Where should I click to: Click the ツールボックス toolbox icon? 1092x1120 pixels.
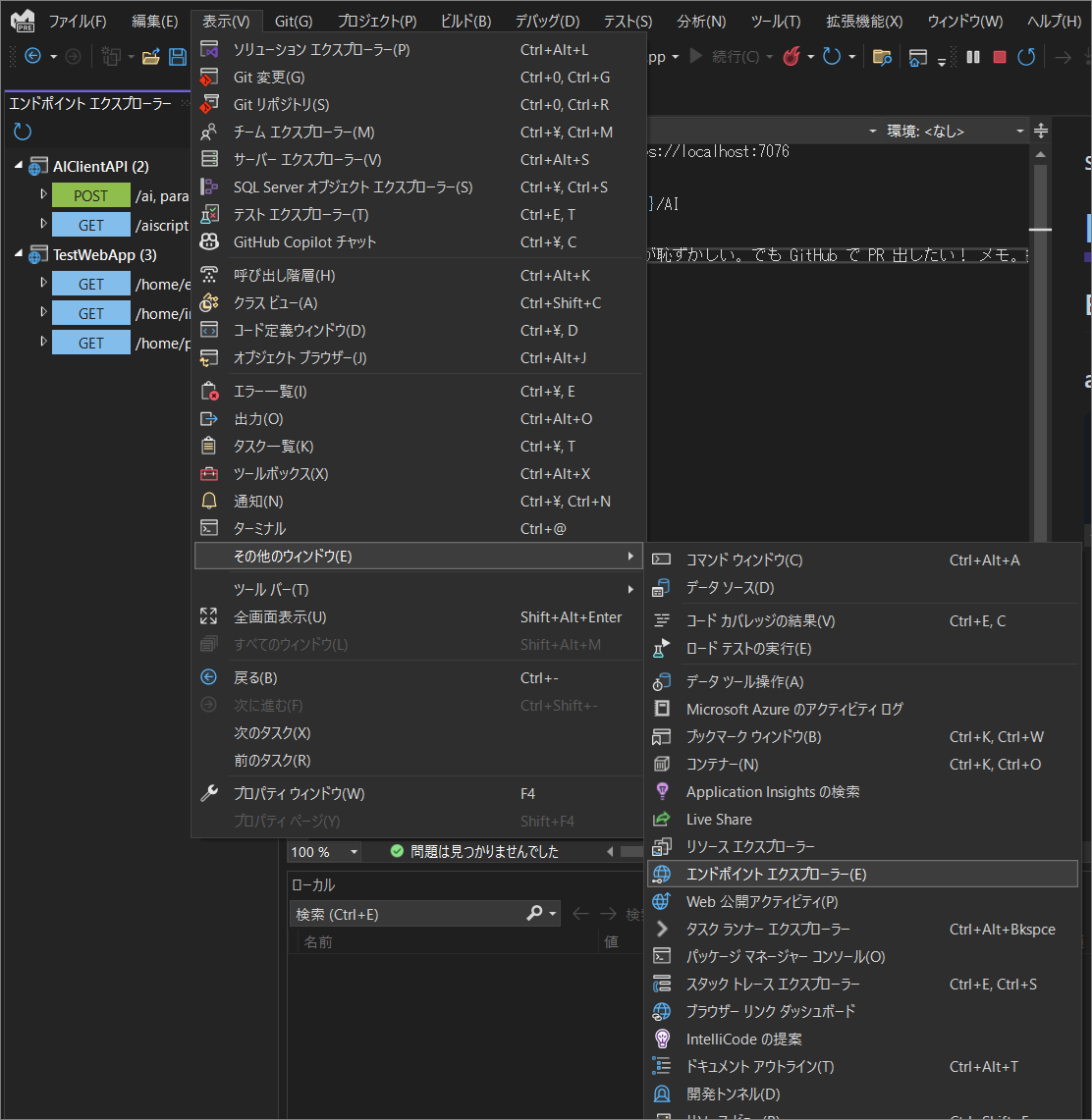[x=209, y=473]
